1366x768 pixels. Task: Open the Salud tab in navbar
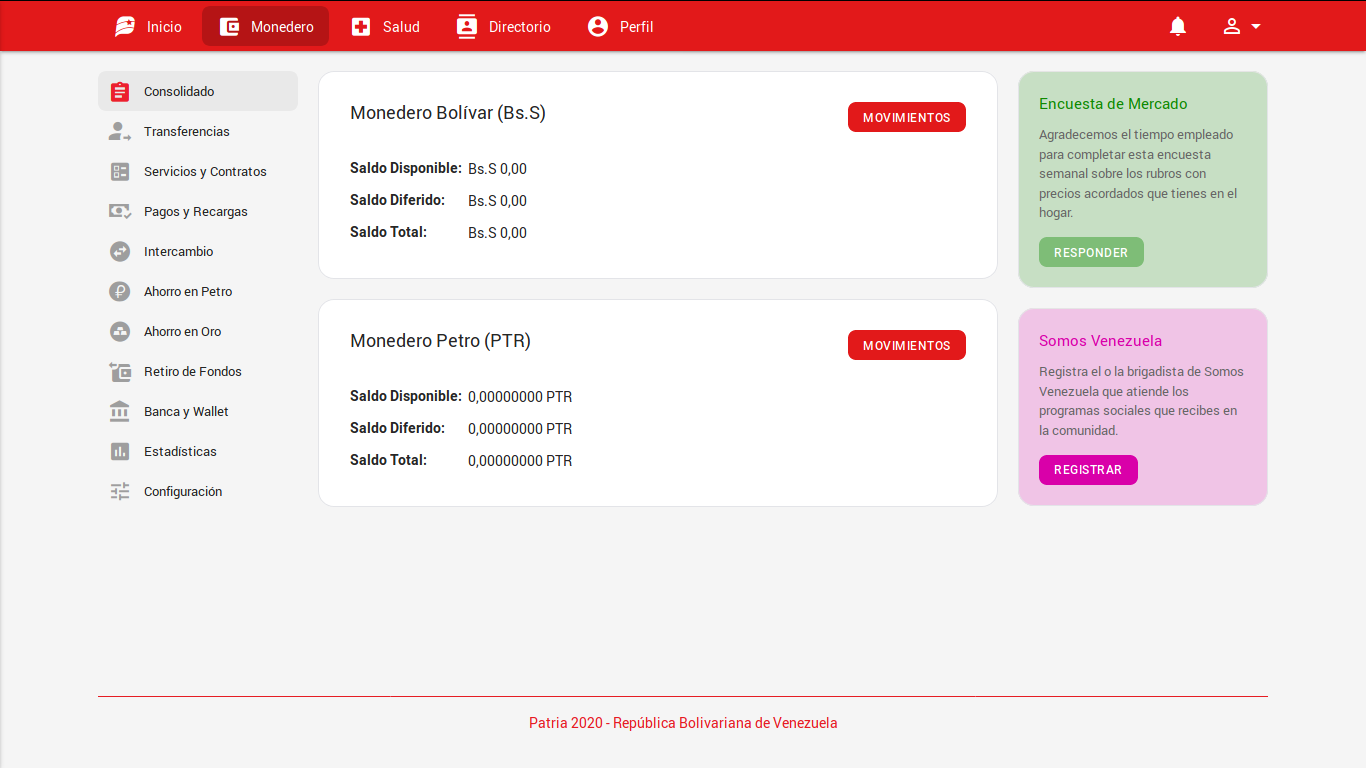(x=385, y=27)
